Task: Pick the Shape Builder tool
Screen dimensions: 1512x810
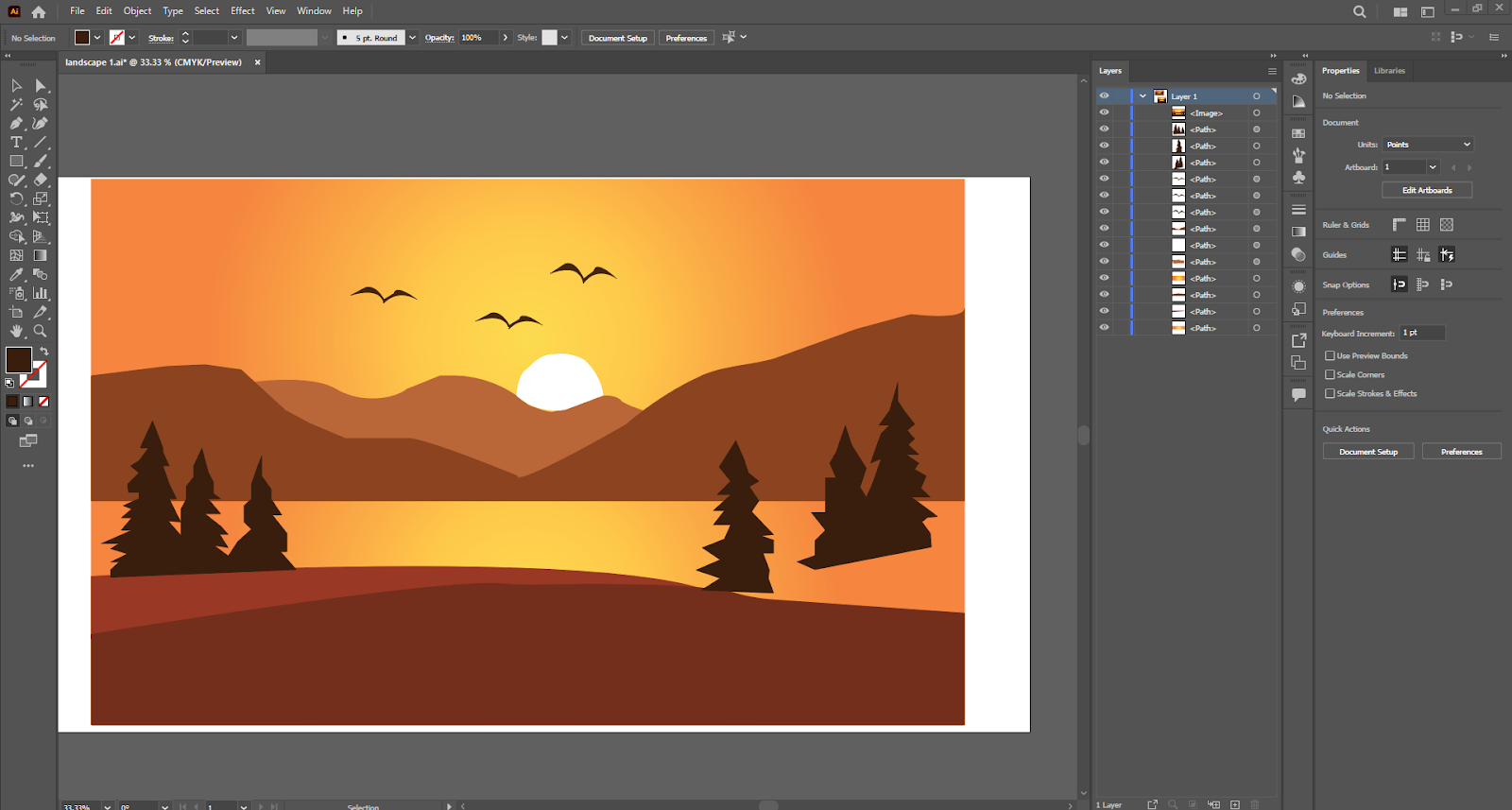Action: pyautogui.click(x=16, y=236)
